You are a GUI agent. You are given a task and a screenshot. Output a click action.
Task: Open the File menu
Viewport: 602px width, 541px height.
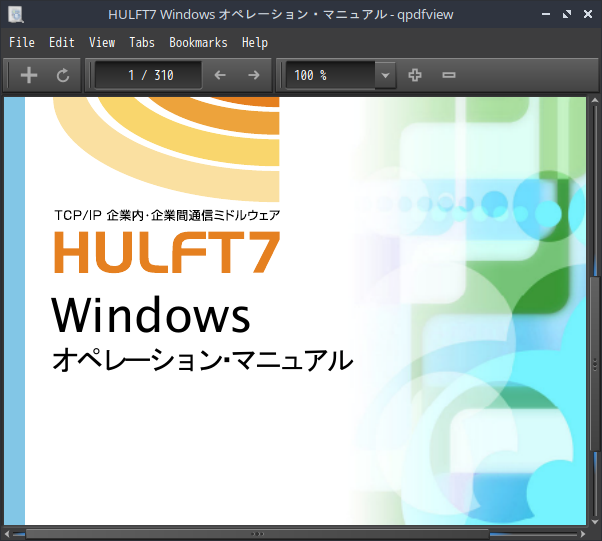22,42
